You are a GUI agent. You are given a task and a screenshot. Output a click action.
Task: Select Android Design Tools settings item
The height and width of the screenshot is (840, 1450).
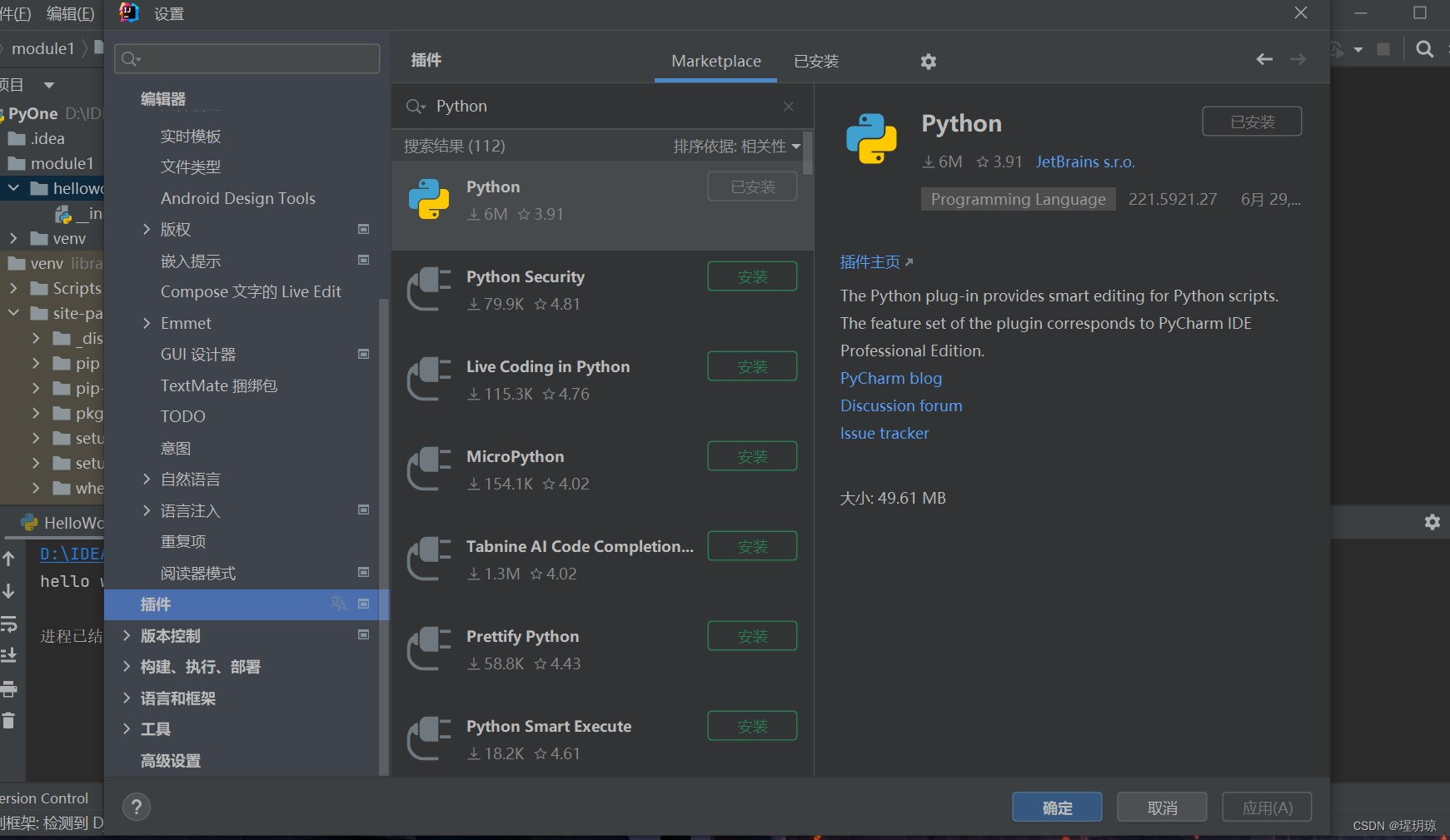coord(238,198)
